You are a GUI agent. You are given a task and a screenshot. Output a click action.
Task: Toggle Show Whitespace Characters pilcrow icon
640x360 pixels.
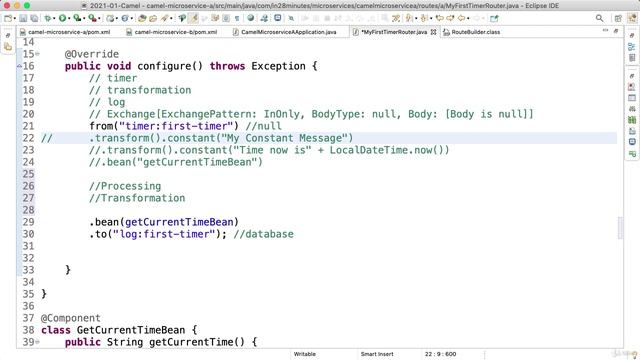point(237,18)
